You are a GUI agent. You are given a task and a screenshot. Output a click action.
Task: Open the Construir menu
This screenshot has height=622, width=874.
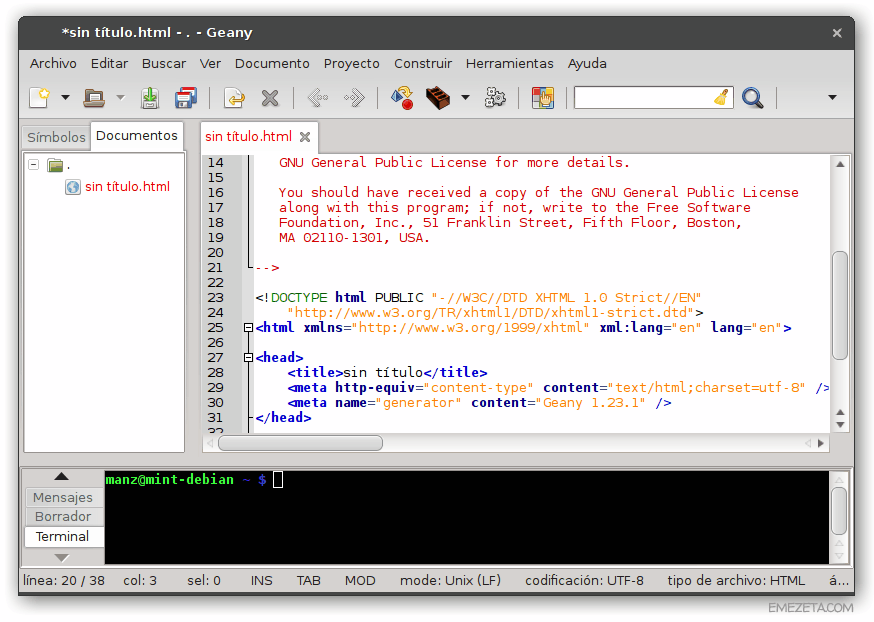(423, 64)
